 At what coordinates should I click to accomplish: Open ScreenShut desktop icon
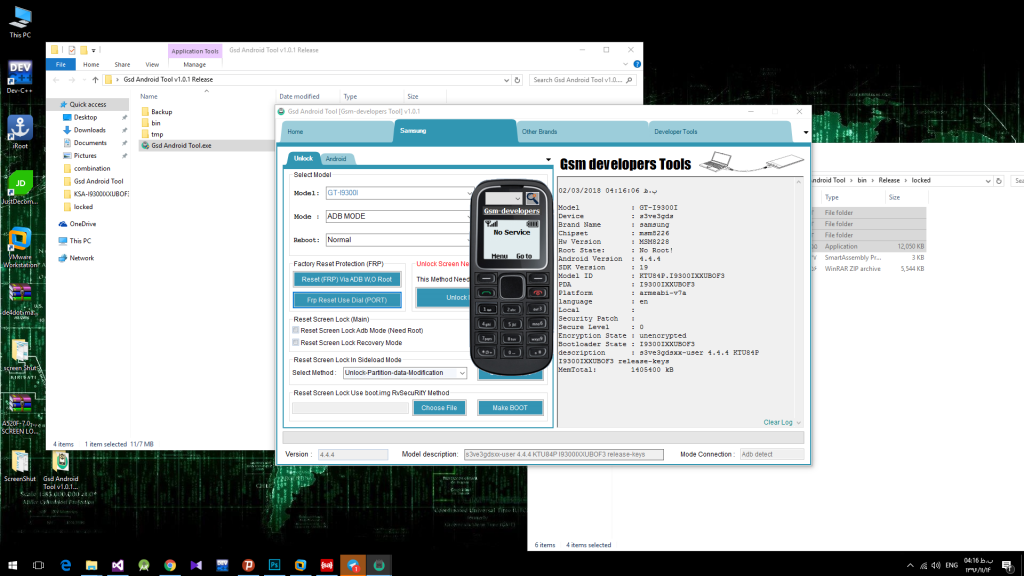20,467
